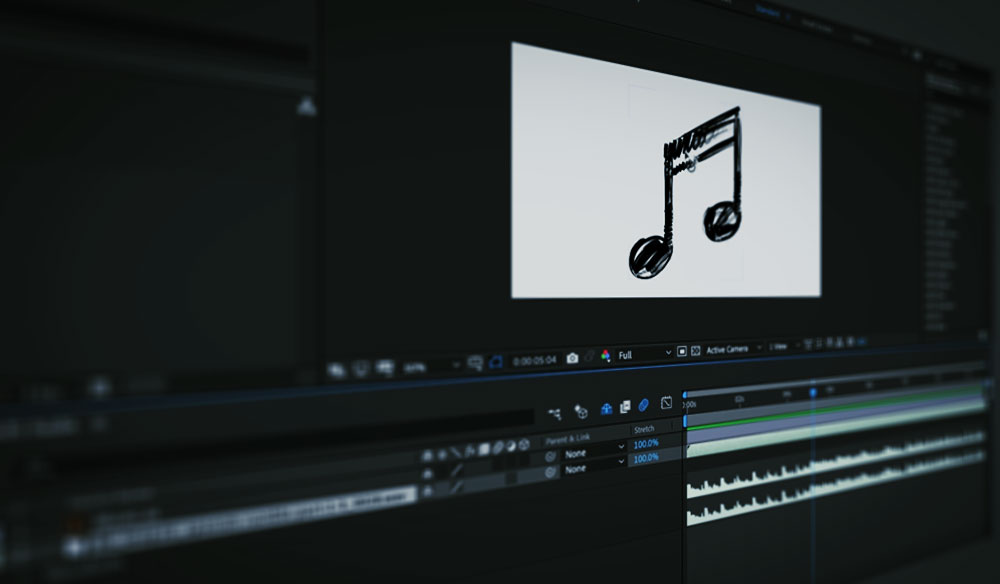Click the playhead marker on the timeline ruler
Image resolution: width=1000 pixels, height=584 pixels.
[x=813, y=392]
